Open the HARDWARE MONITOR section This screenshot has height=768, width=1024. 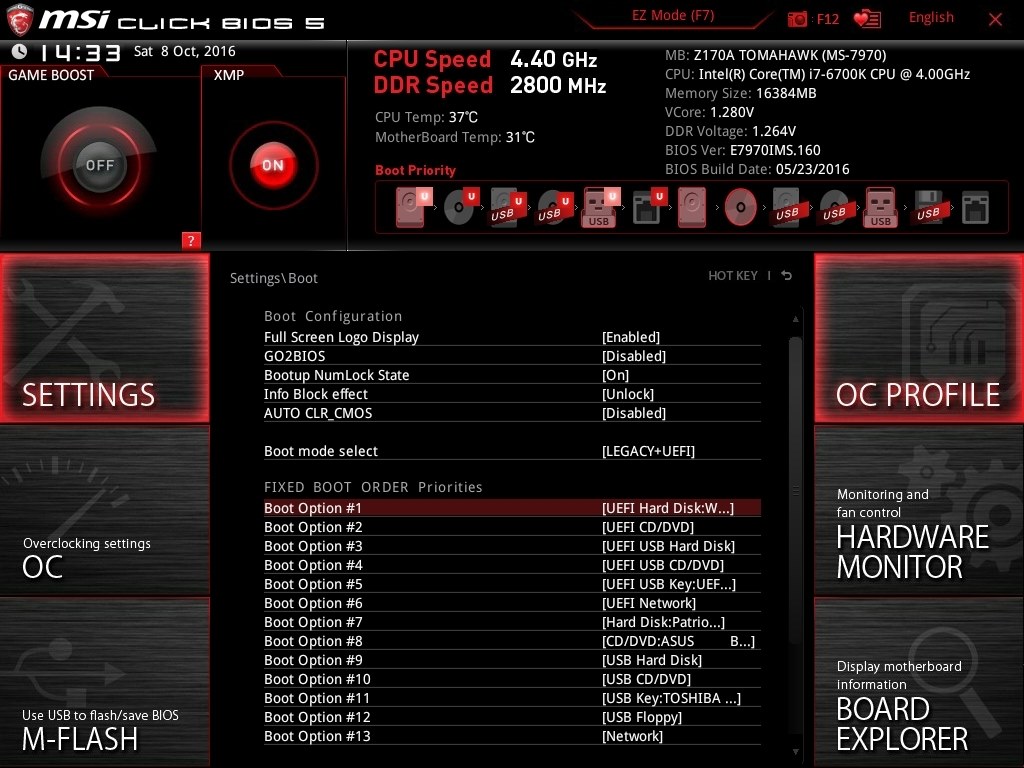coord(918,511)
